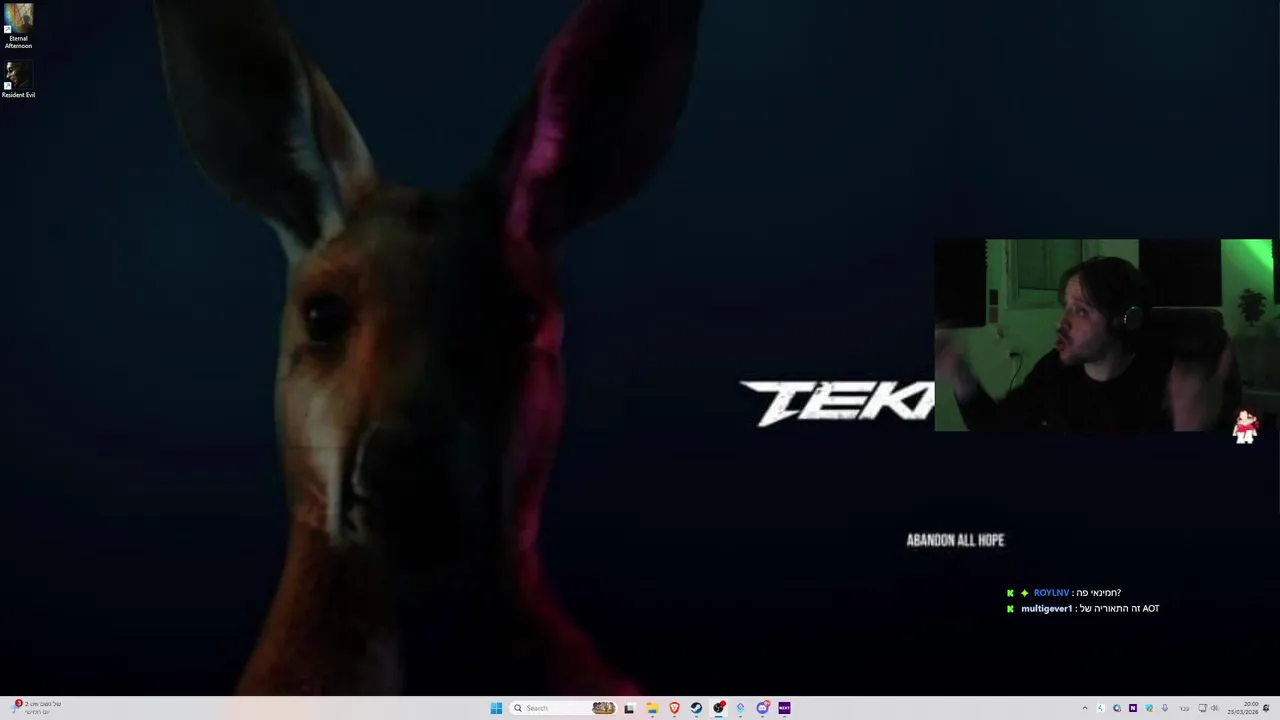Image resolution: width=1280 pixels, height=720 pixels.
Task: Open the purple diamond app in taskbar
Action: point(740,708)
